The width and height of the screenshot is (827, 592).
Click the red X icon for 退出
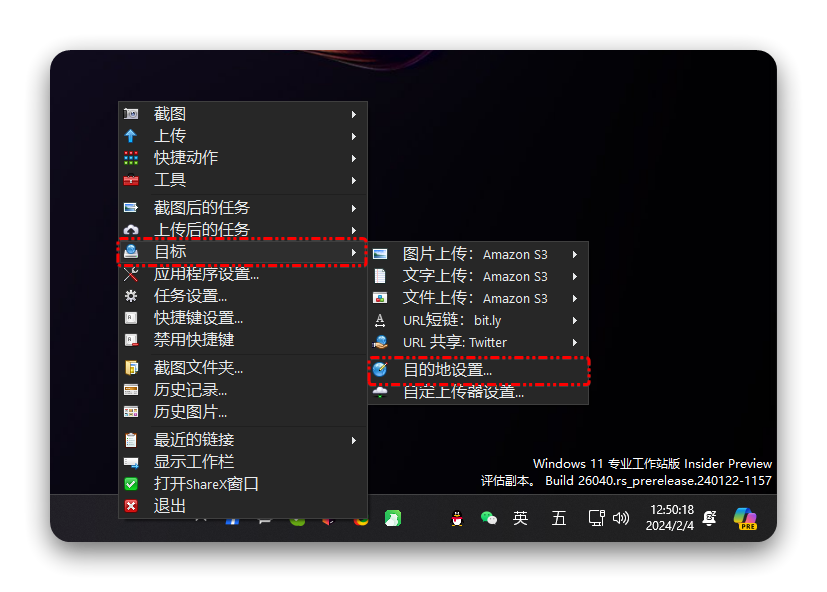click(x=131, y=506)
